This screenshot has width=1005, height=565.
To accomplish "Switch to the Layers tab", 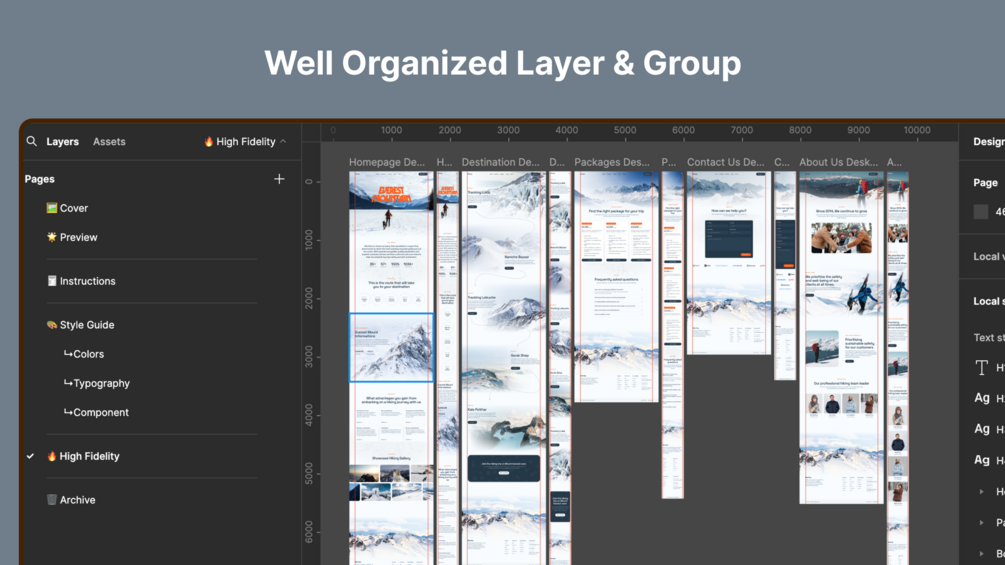I will (62, 142).
